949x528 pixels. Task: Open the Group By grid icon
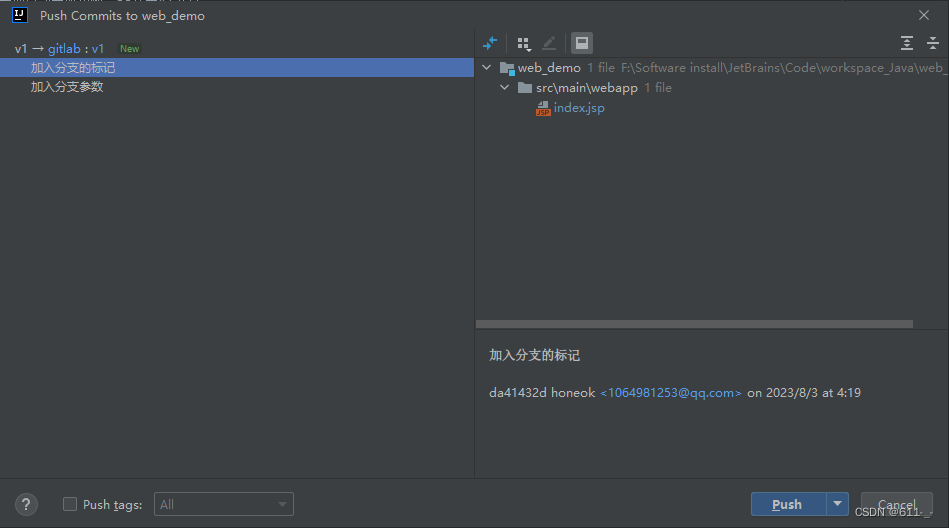click(524, 43)
